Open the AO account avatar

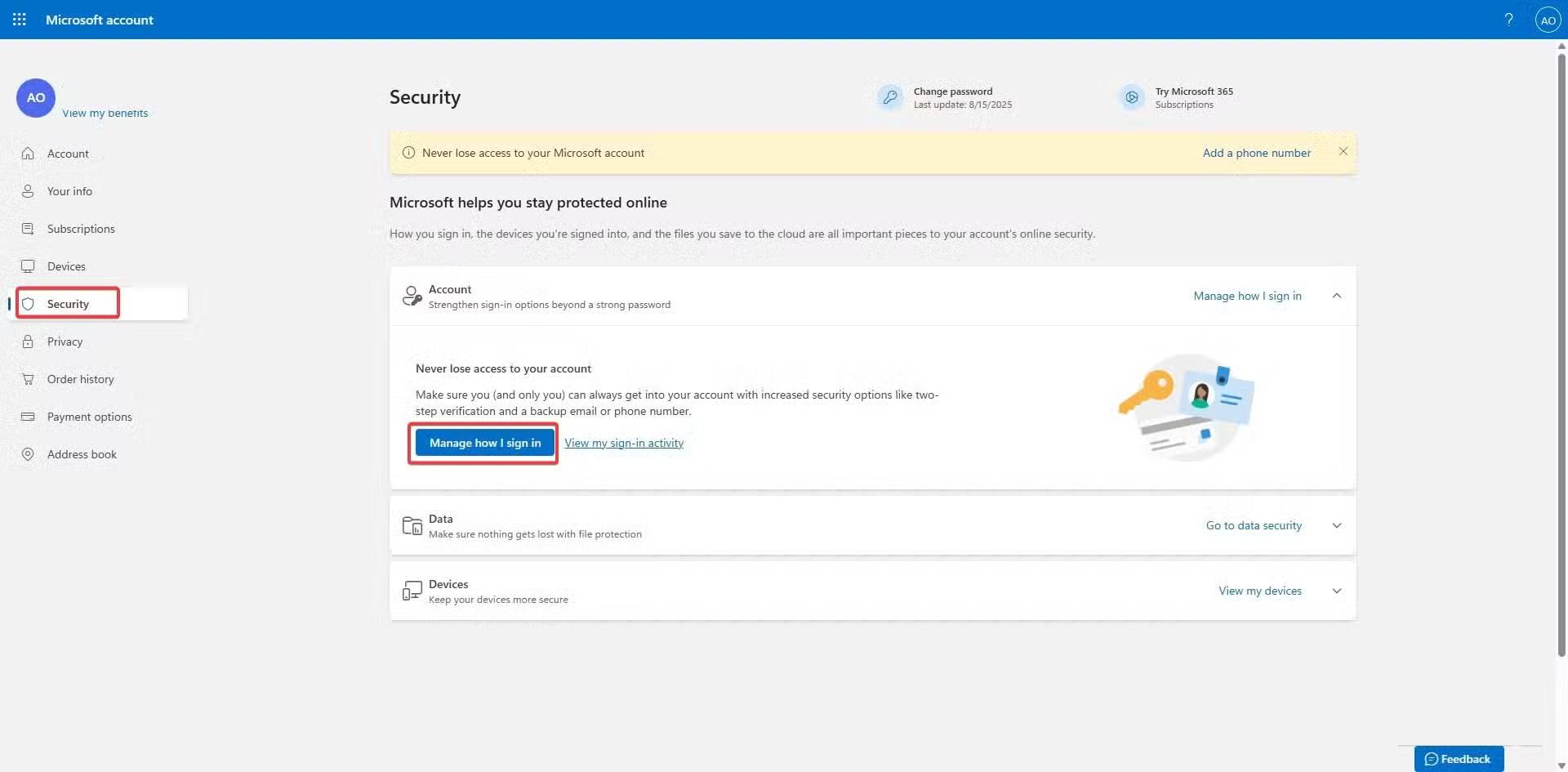tap(1548, 20)
